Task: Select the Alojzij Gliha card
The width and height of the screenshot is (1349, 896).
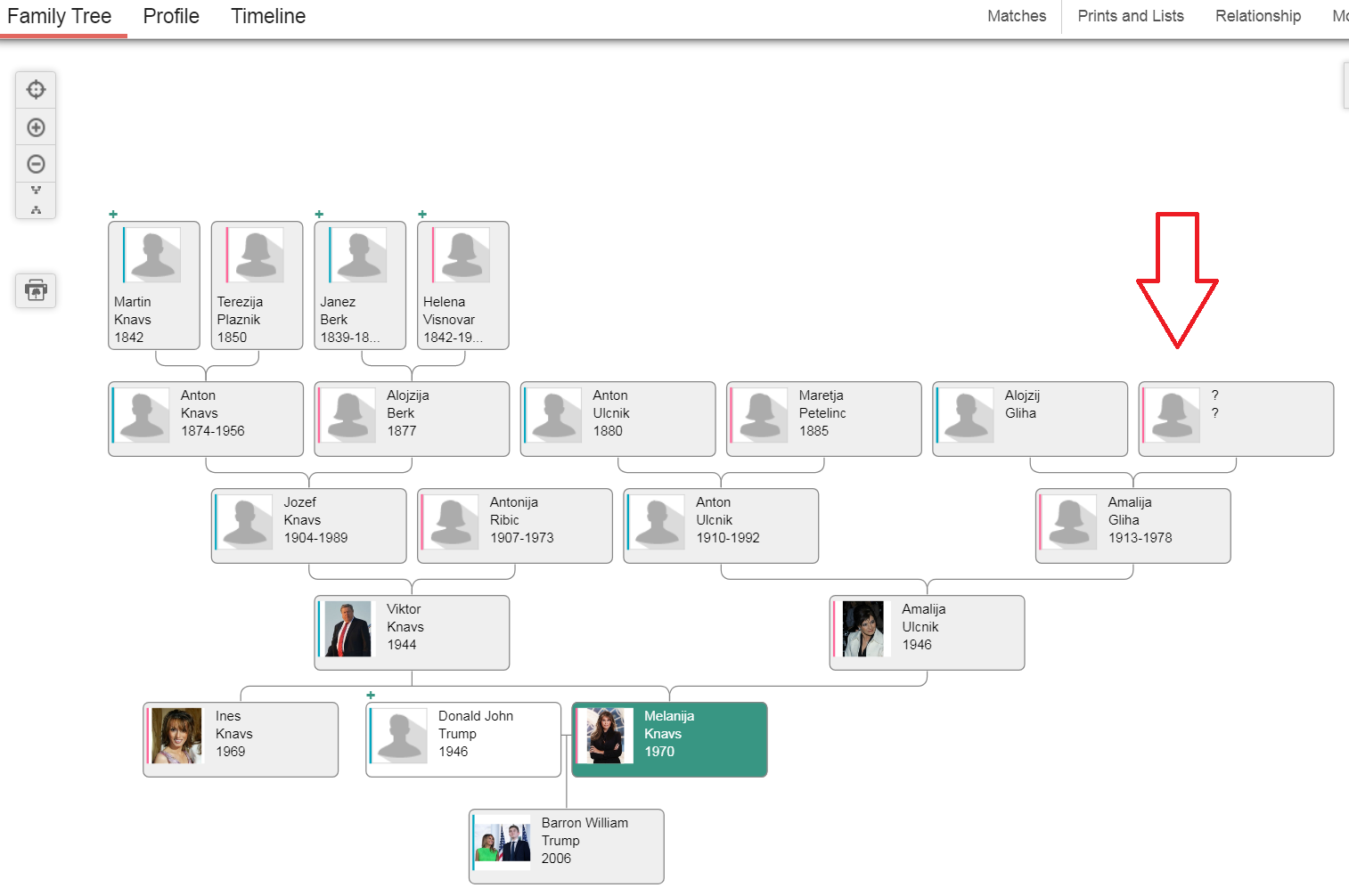Action: (x=1030, y=419)
